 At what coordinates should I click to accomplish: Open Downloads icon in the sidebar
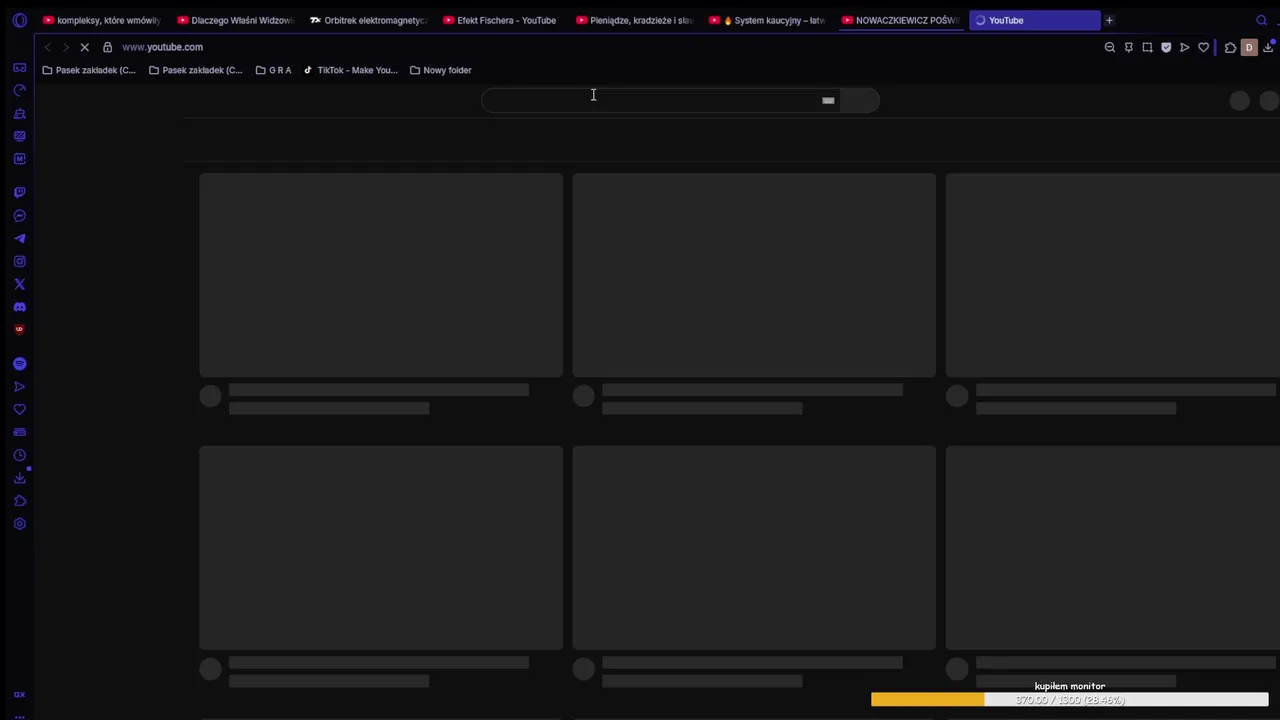tap(19, 478)
